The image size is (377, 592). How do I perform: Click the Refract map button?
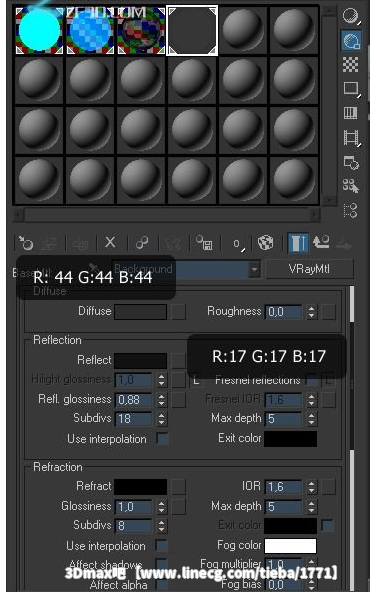click(x=178, y=487)
